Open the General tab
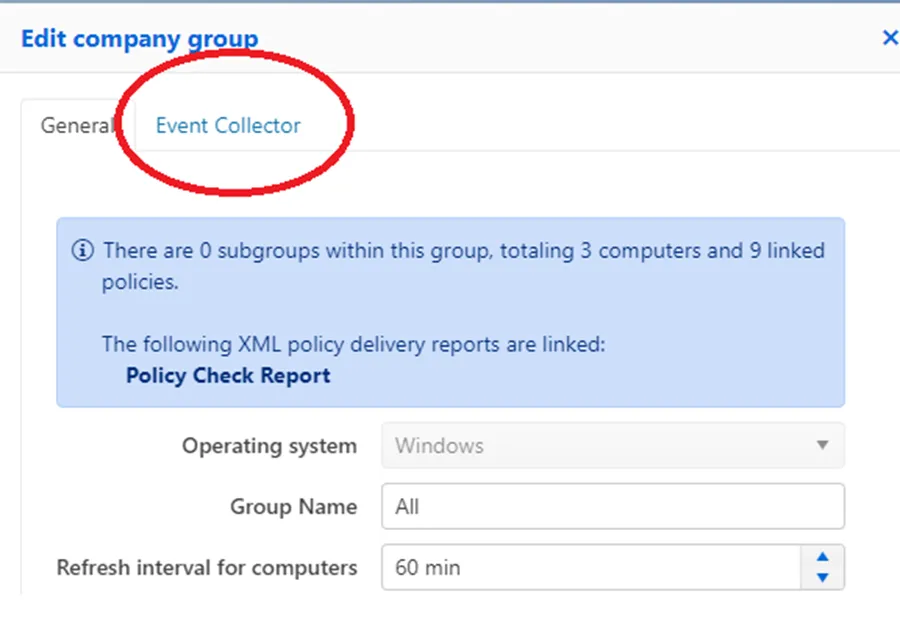The image size is (900, 628). click(x=77, y=125)
